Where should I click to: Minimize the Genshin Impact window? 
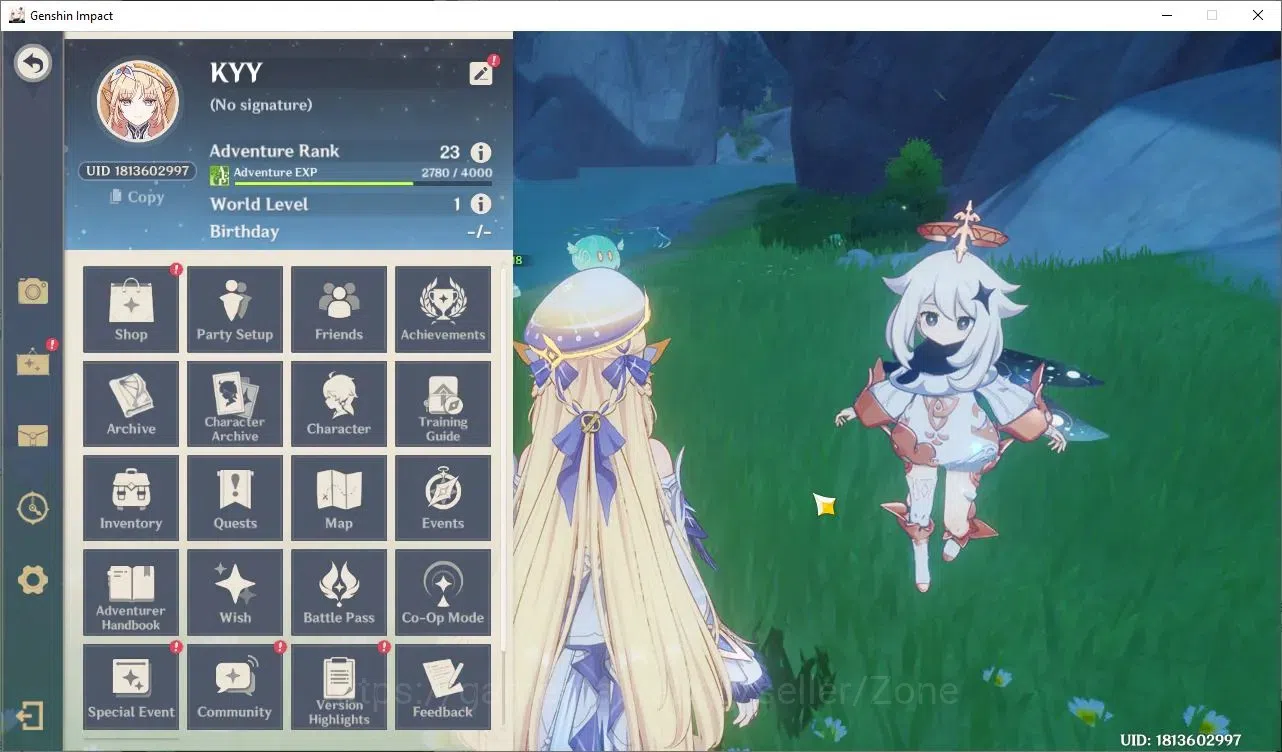1167,15
